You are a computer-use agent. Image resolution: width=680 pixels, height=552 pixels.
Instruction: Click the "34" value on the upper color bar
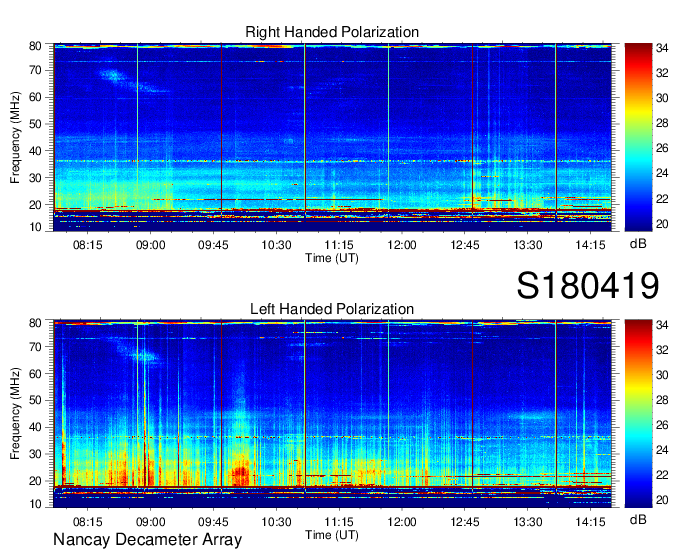[662, 48]
